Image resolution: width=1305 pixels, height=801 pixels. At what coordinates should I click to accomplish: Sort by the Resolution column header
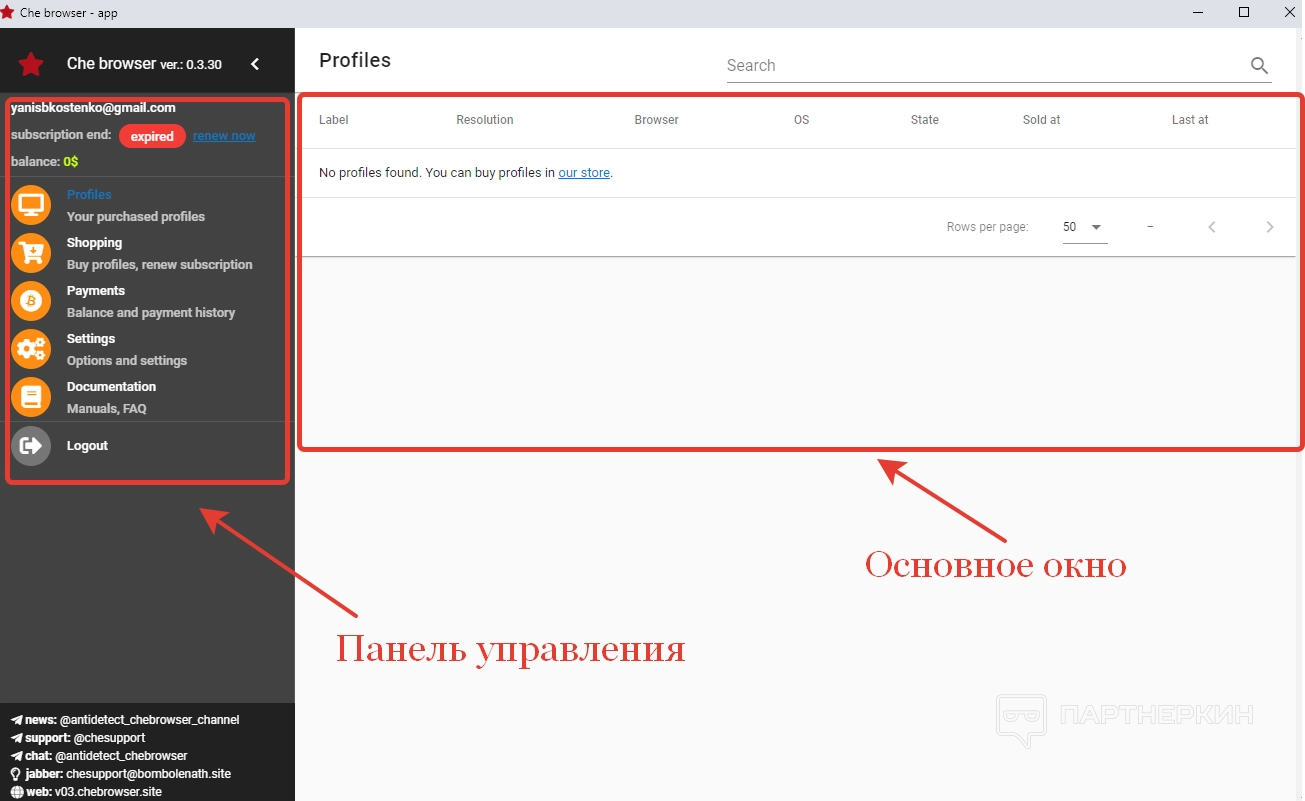pyautogui.click(x=485, y=120)
